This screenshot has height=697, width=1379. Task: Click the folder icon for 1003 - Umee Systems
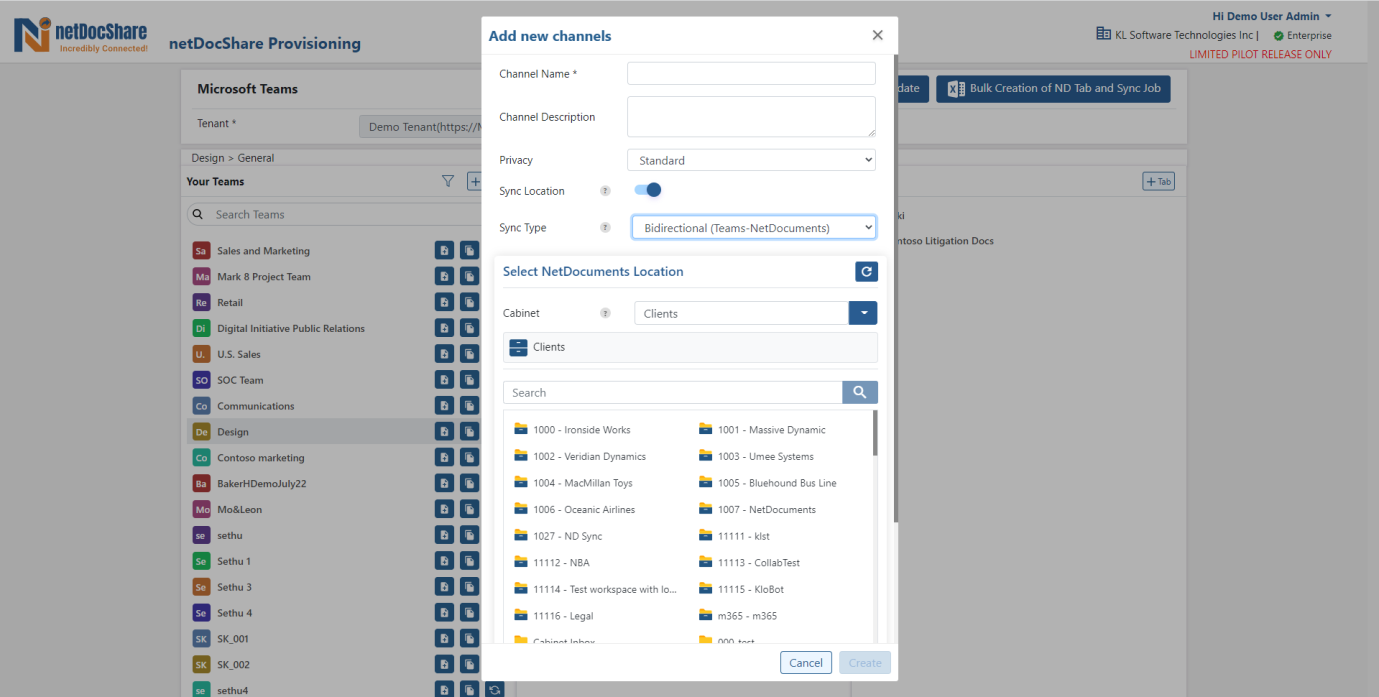pyautogui.click(x=705, y=456)
